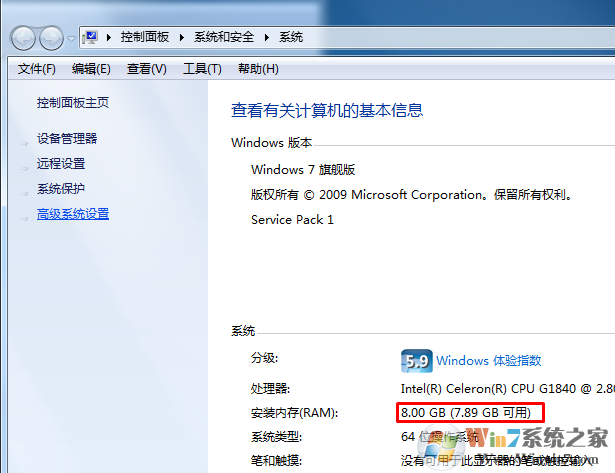Expand arrow after 控制面板 breadcrumb

pos(182,38)
